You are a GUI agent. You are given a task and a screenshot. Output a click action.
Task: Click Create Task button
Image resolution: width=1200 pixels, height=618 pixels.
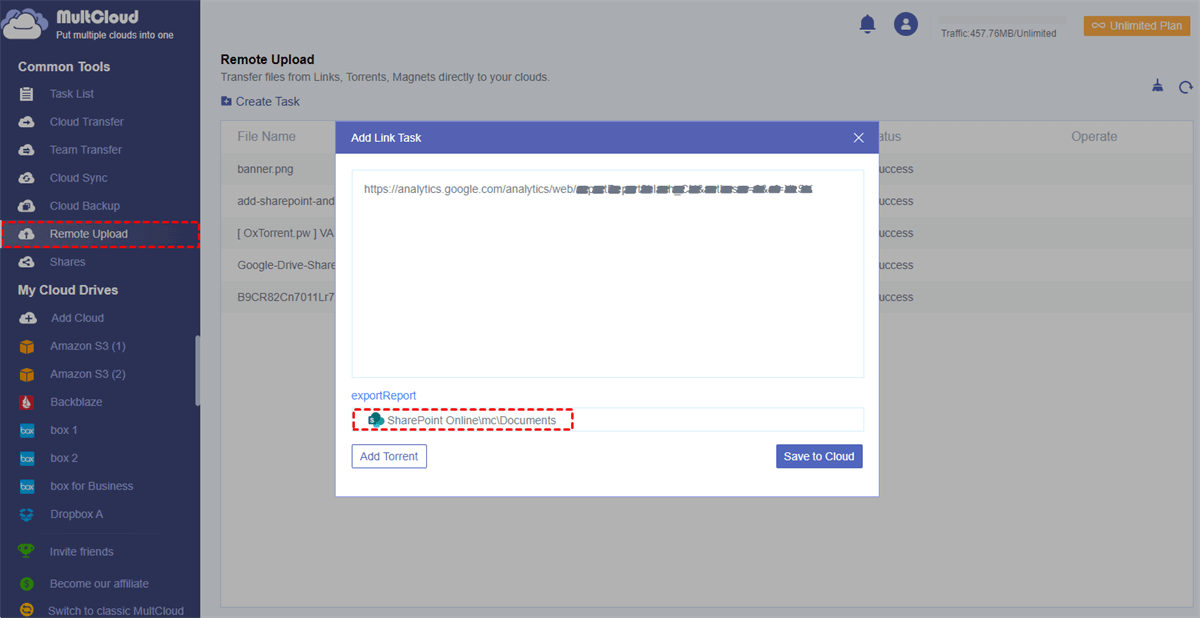point(260,101)
